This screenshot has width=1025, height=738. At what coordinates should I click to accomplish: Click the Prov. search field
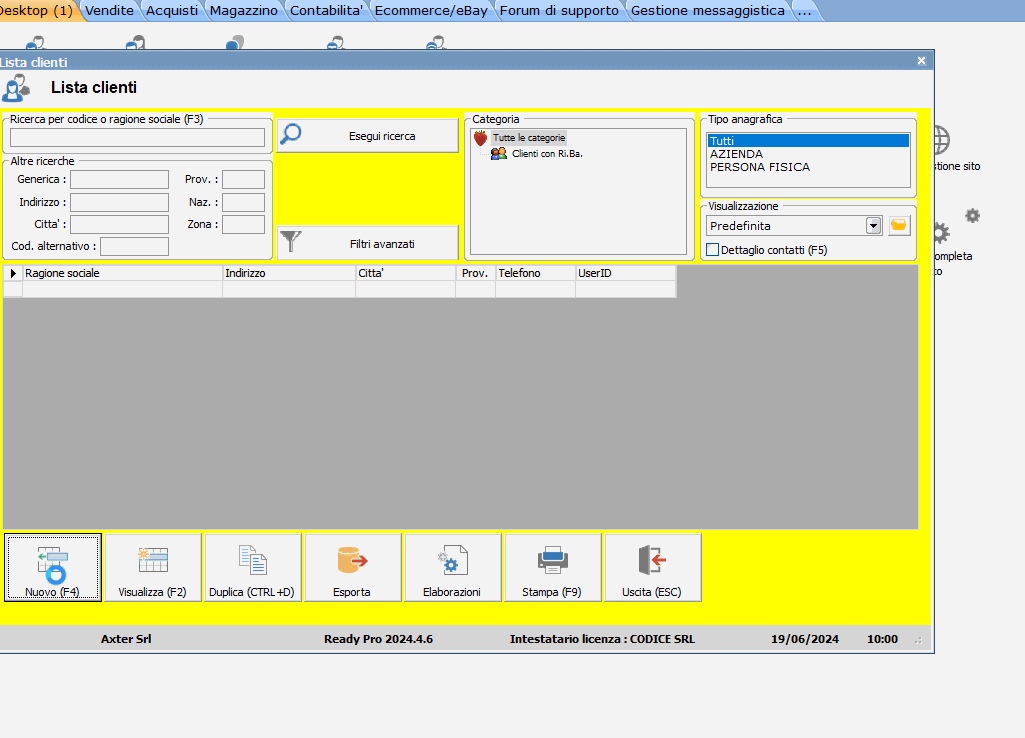pyautogui.click(x=243, y=179)
